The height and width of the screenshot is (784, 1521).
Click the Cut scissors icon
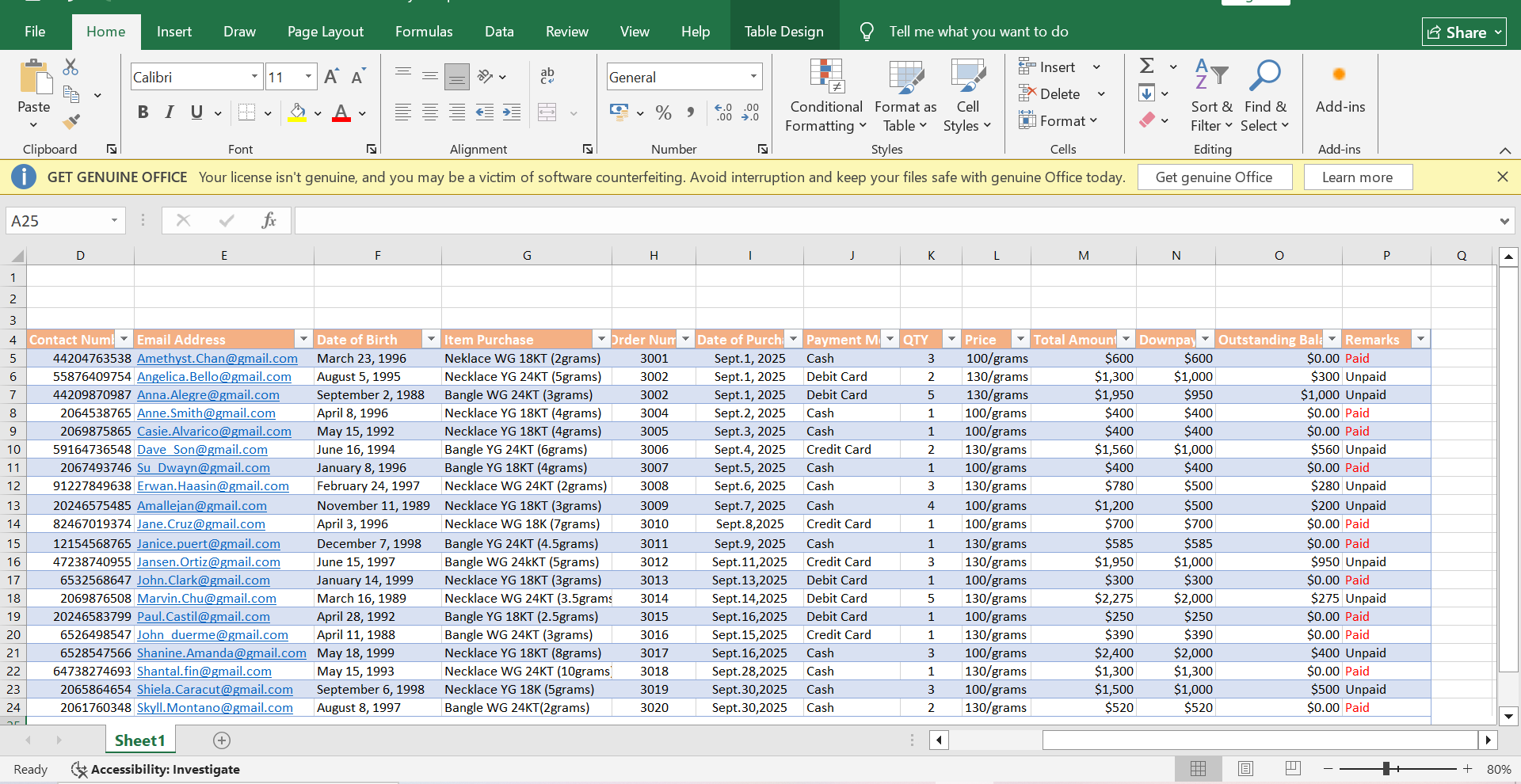71,67
